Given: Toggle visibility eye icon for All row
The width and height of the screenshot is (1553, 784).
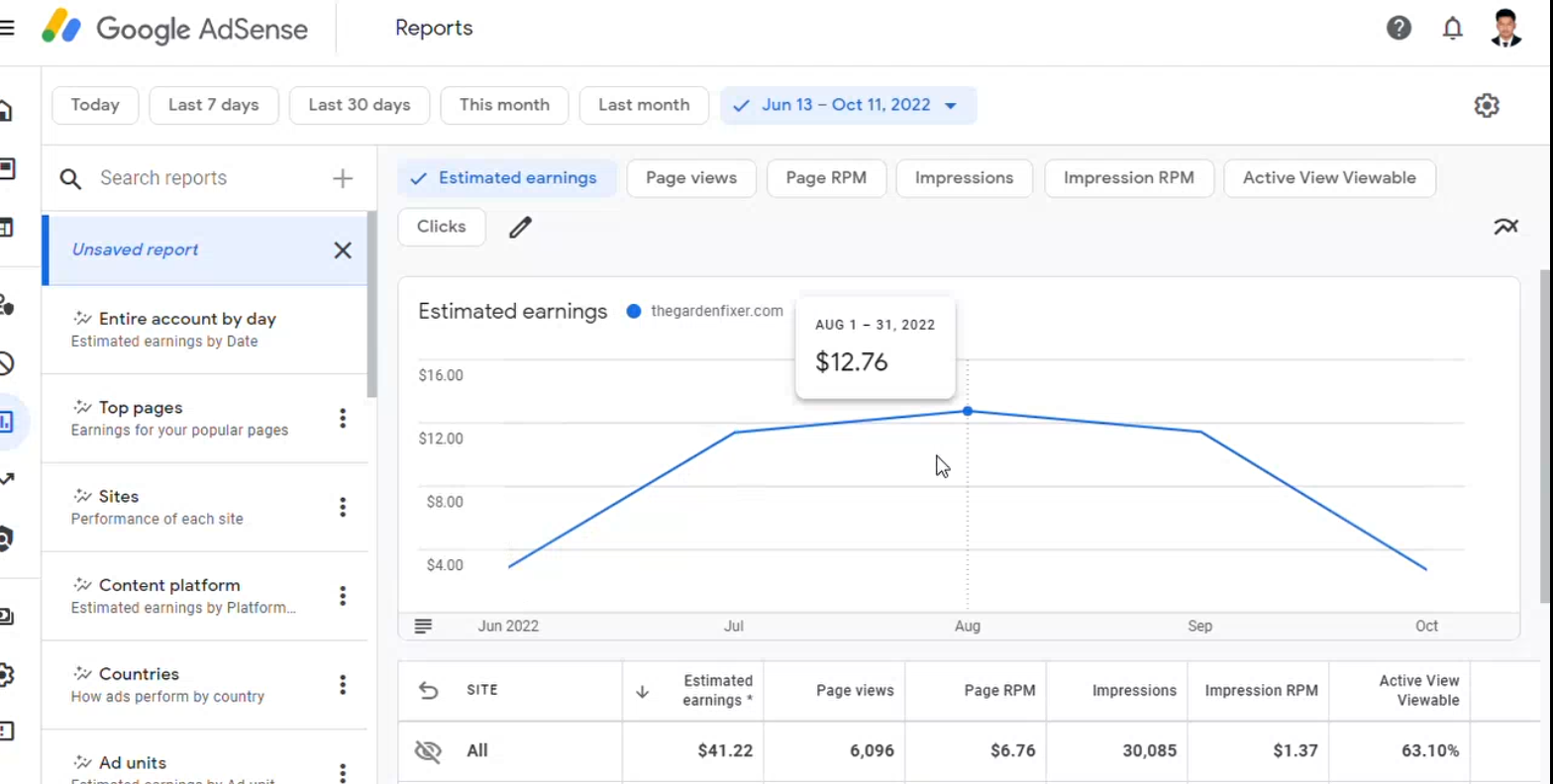Looking at the screenshot, I should pos(428,750).
